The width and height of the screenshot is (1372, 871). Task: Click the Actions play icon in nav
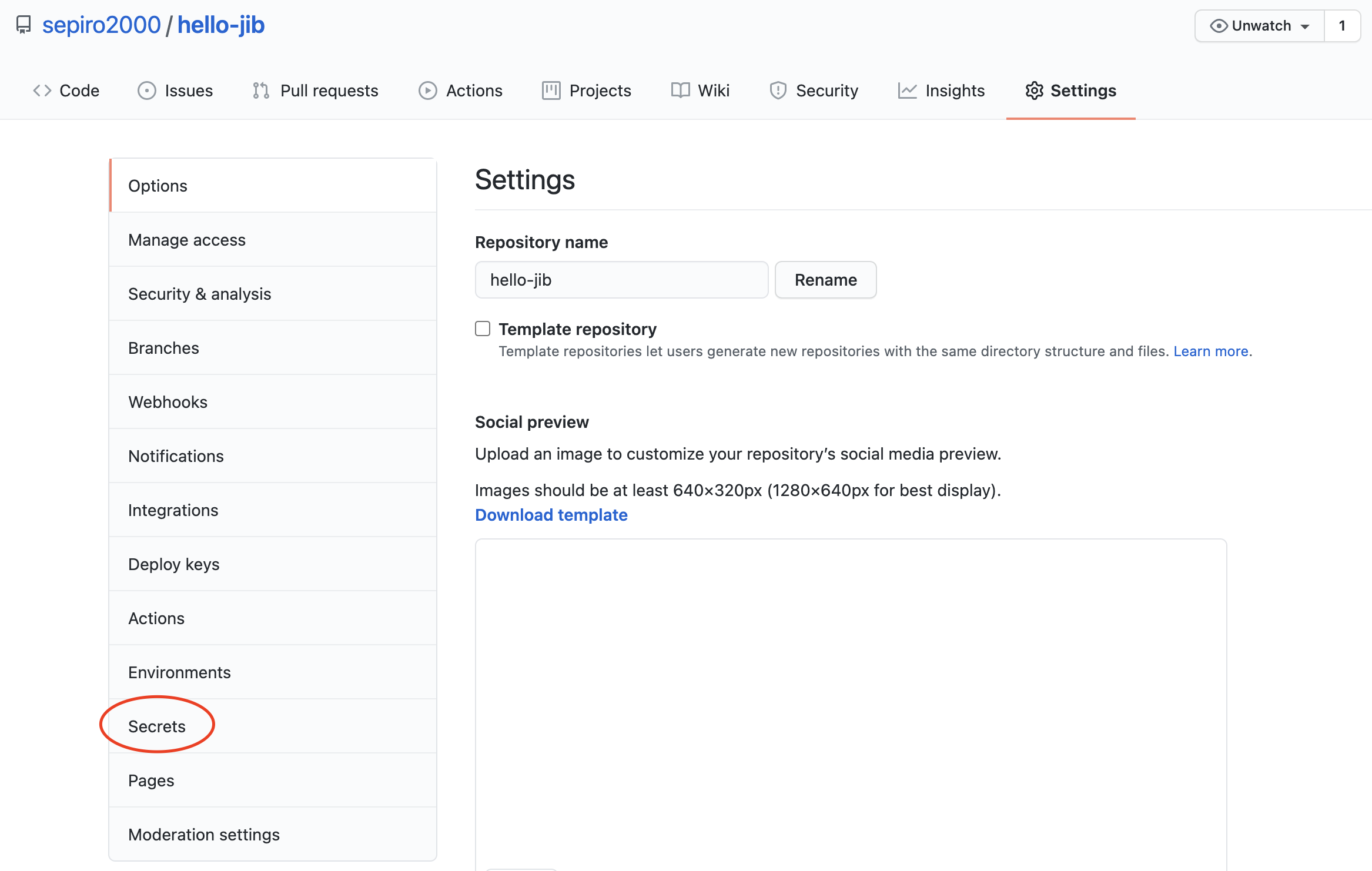pos(427,91)
